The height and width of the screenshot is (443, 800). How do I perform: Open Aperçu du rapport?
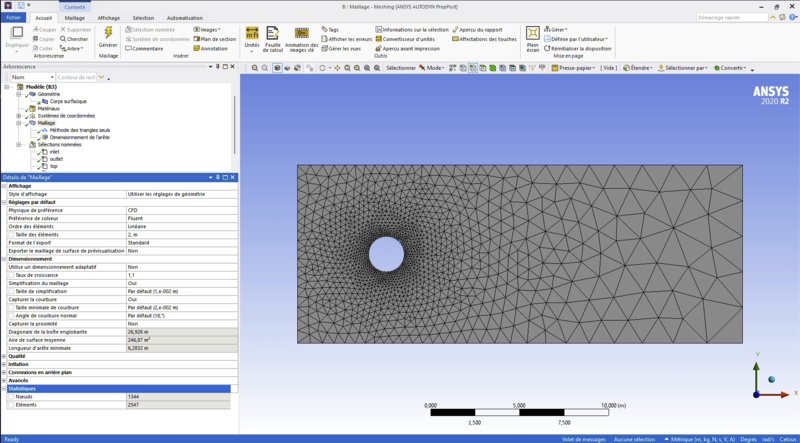coord(477,30)
